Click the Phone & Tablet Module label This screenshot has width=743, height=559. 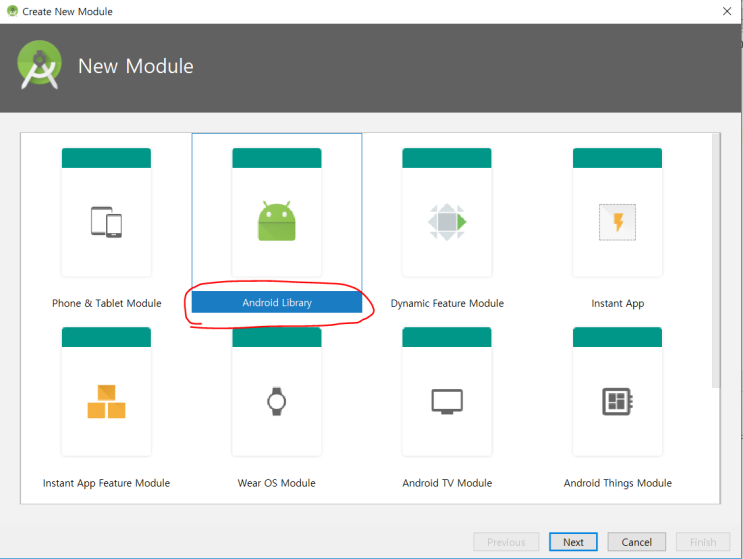(107, 303)
